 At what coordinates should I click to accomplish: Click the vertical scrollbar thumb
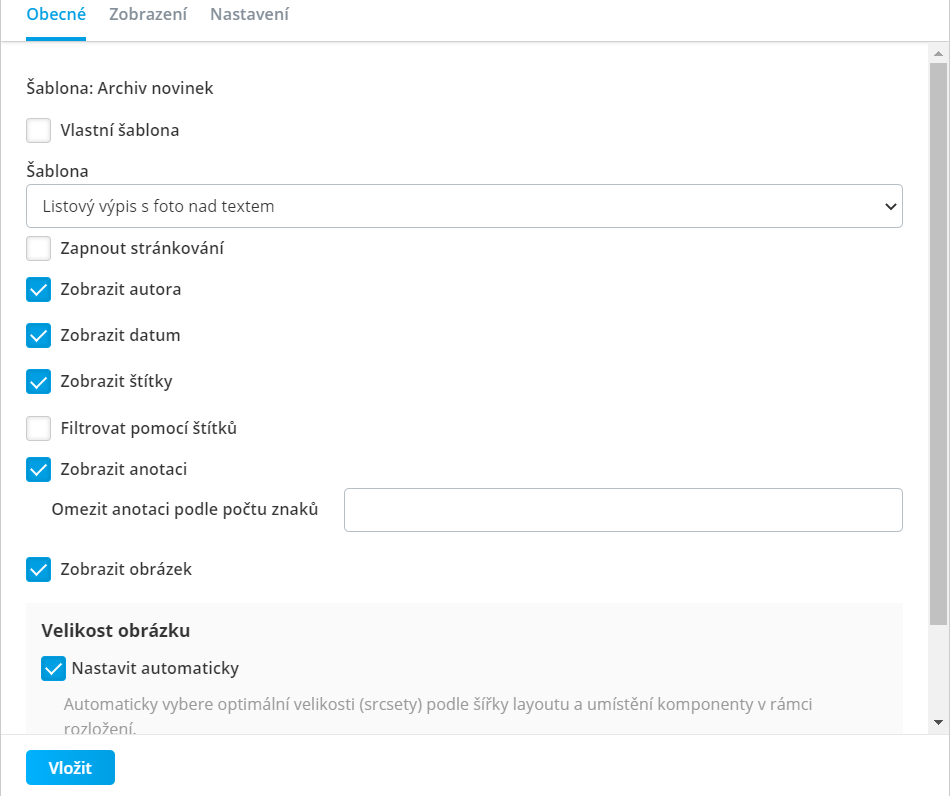[x=938, y=343]
